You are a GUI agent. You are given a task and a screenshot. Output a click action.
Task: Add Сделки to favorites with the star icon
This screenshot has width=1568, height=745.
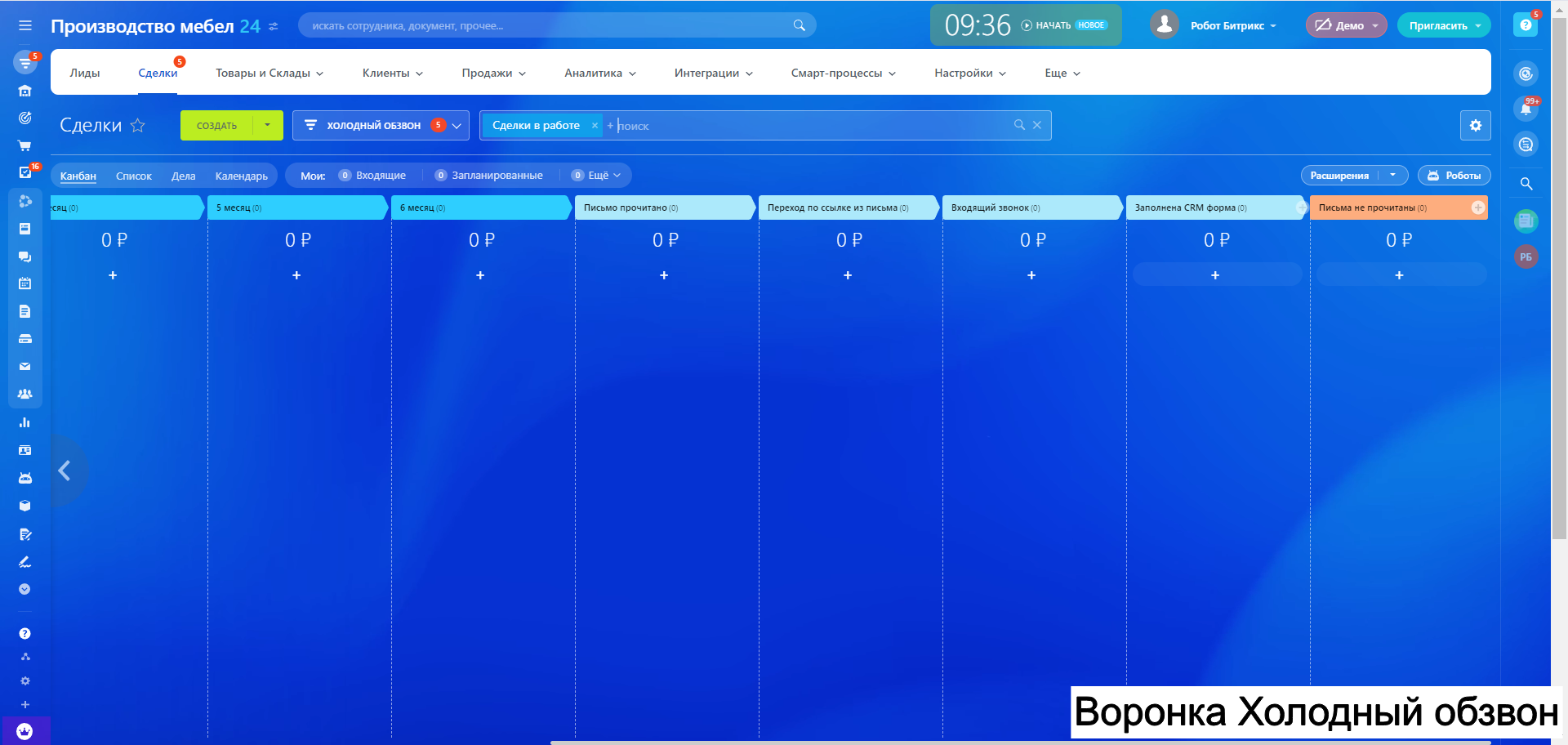tap(138, 125)
